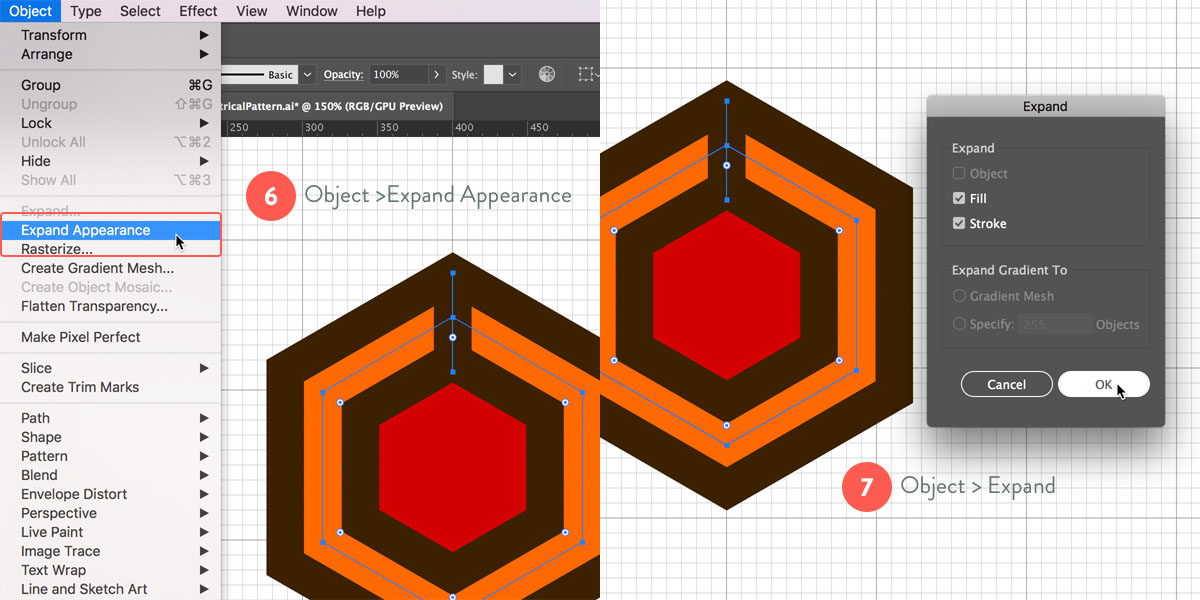
Task: Click the Opacity percentage input field
Action: point(397,75)
